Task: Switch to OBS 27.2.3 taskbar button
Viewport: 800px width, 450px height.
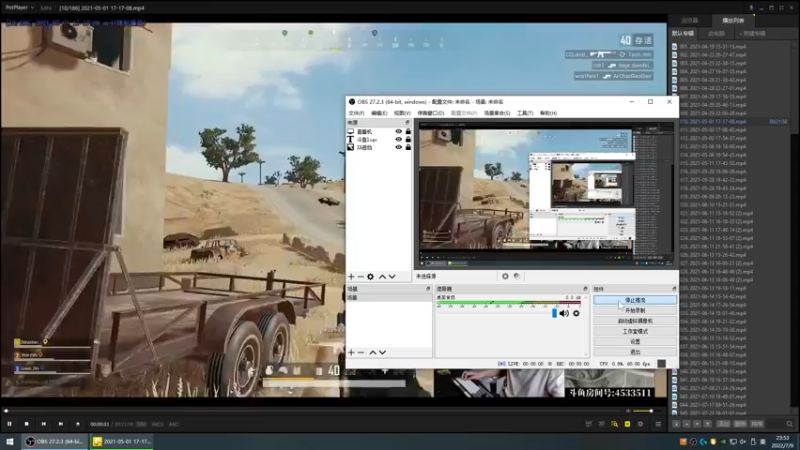Action: [x=55, y=441]
